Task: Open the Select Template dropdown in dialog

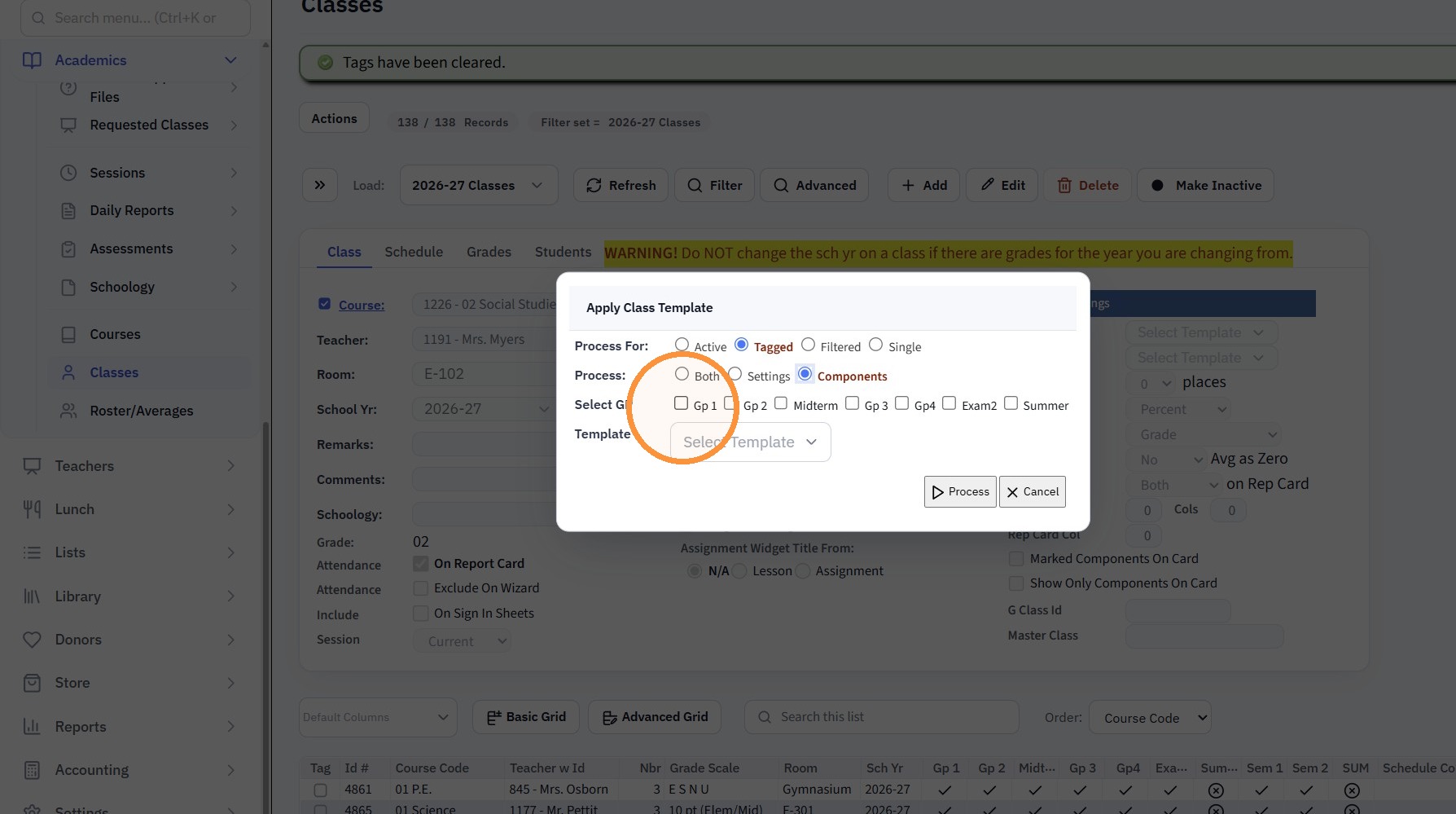Action: [x=750, y=442]
